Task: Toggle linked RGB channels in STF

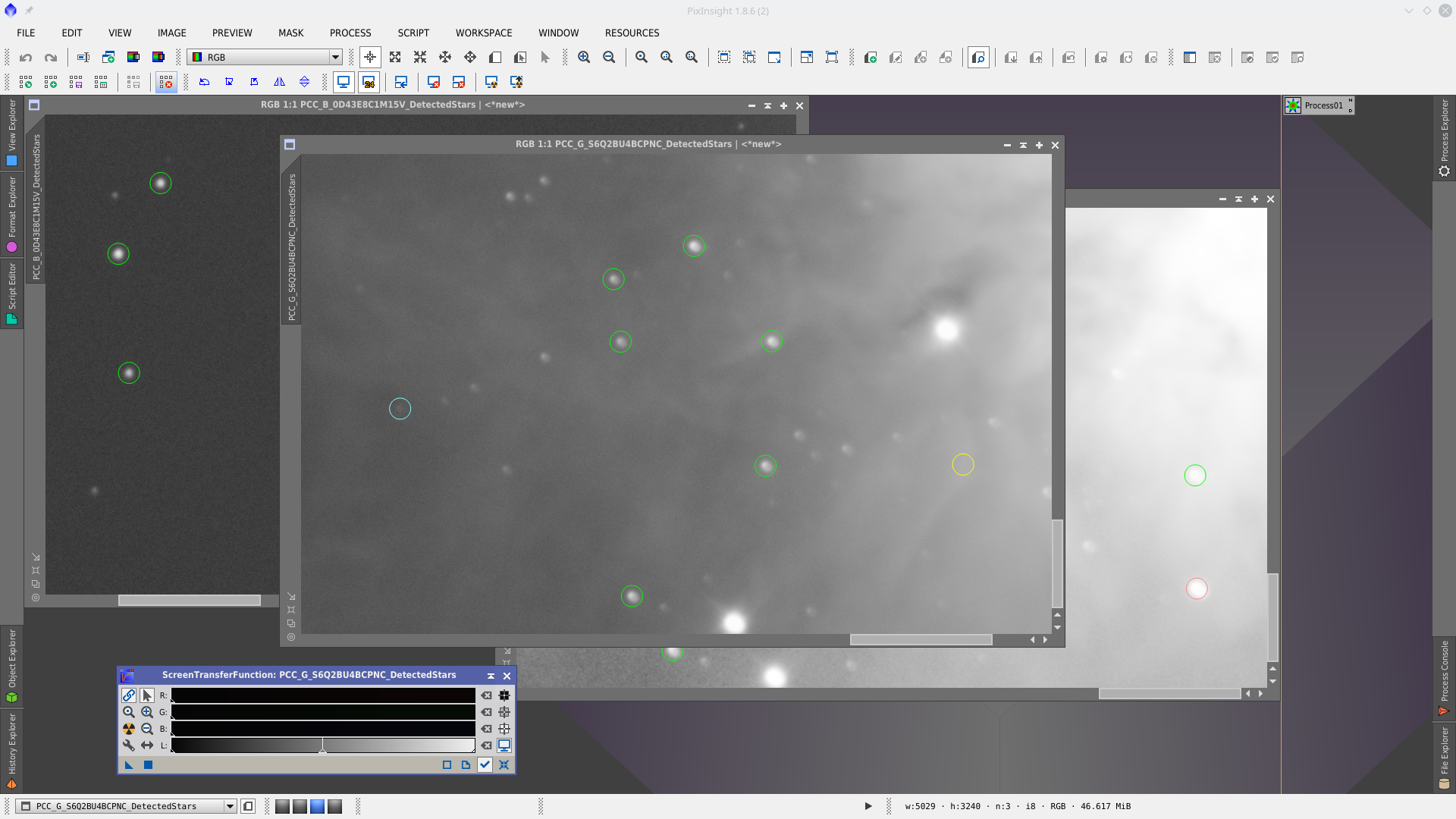Action: click(x=129, y=695)
